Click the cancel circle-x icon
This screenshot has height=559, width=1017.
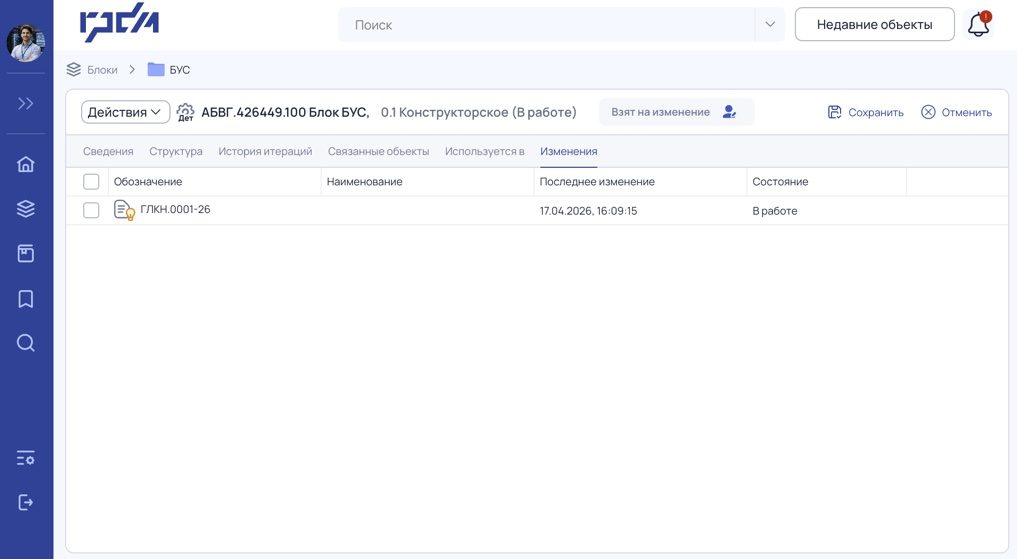(928, 112)
